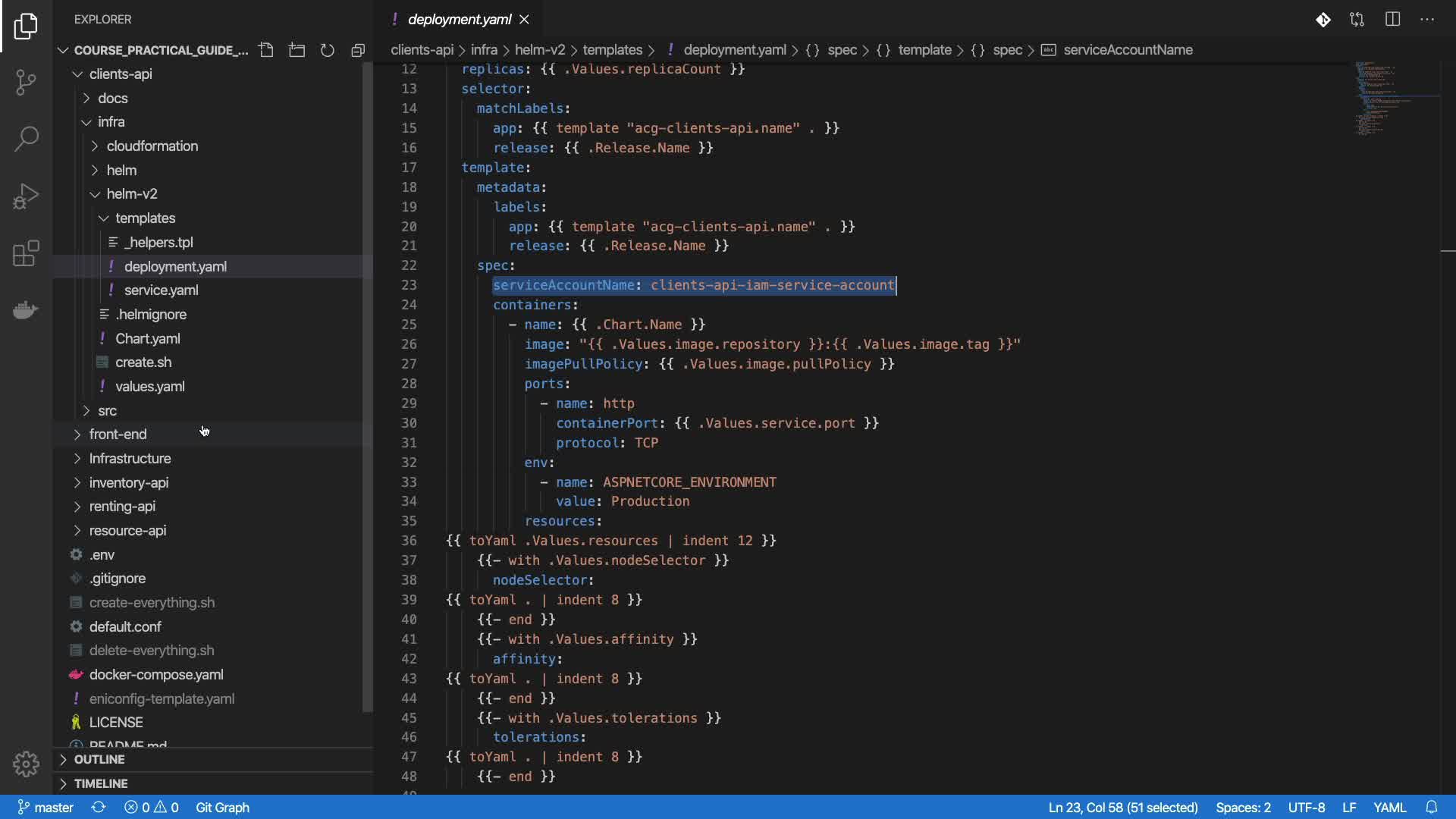Open the Docker sidebar view
This screenshot has height=819, width=1456.
click(x=26, y=310)
